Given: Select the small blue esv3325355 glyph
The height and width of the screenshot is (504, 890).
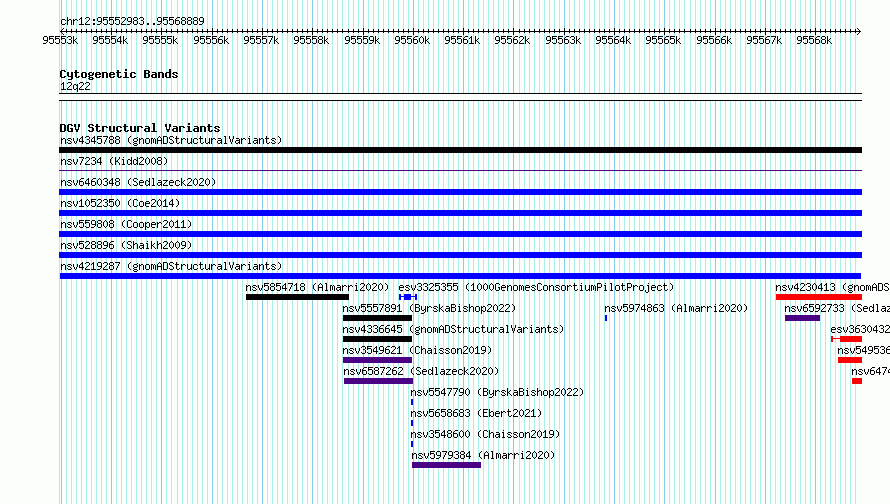Looking at the screenshot, I should [x=408, y=297].
